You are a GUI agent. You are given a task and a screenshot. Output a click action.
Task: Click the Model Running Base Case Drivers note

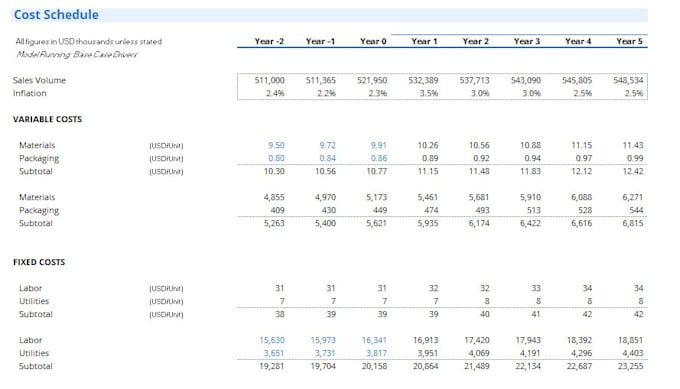click(77, 55)
